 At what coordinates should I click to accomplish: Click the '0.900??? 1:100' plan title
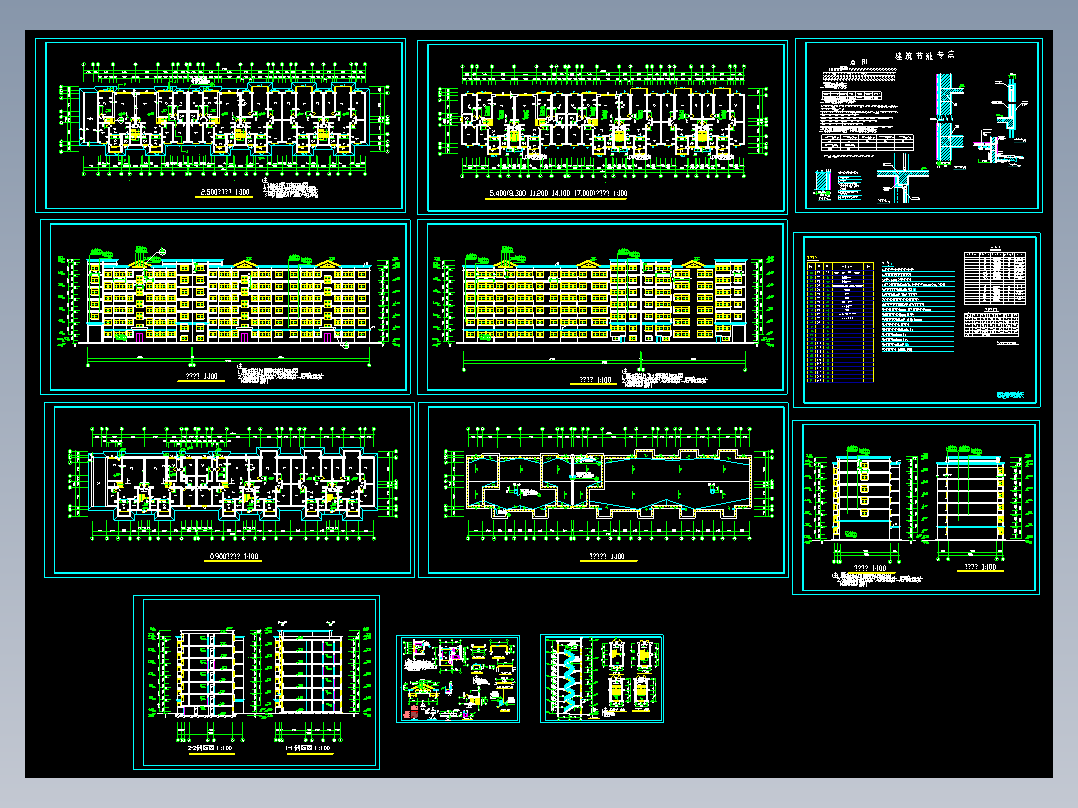tap(233, 556)
